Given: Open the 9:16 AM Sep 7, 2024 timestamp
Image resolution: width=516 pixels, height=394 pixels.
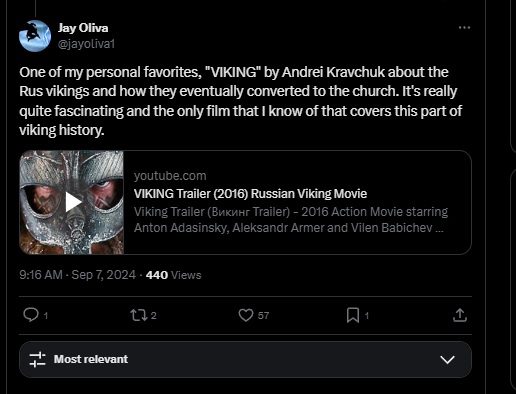Looking at the screenshot, I should point(77,275).
